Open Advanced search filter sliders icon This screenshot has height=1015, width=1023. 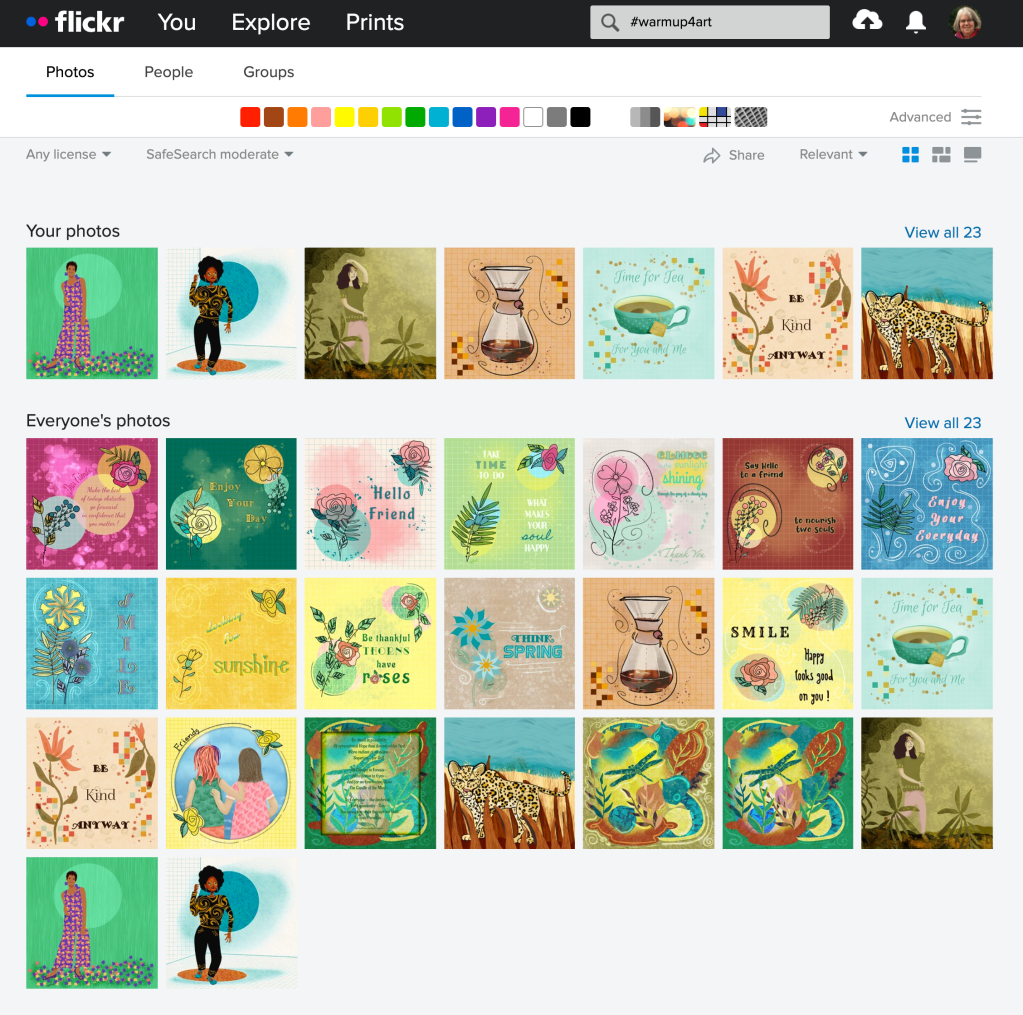coord(971,117)
